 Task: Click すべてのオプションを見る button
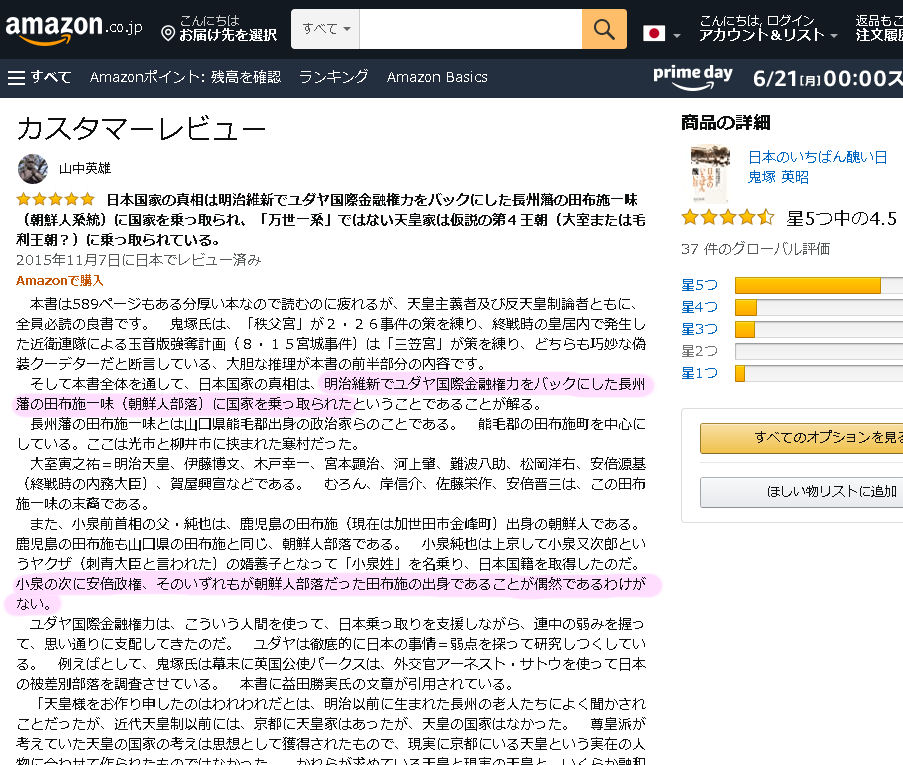tap(802, 438)
